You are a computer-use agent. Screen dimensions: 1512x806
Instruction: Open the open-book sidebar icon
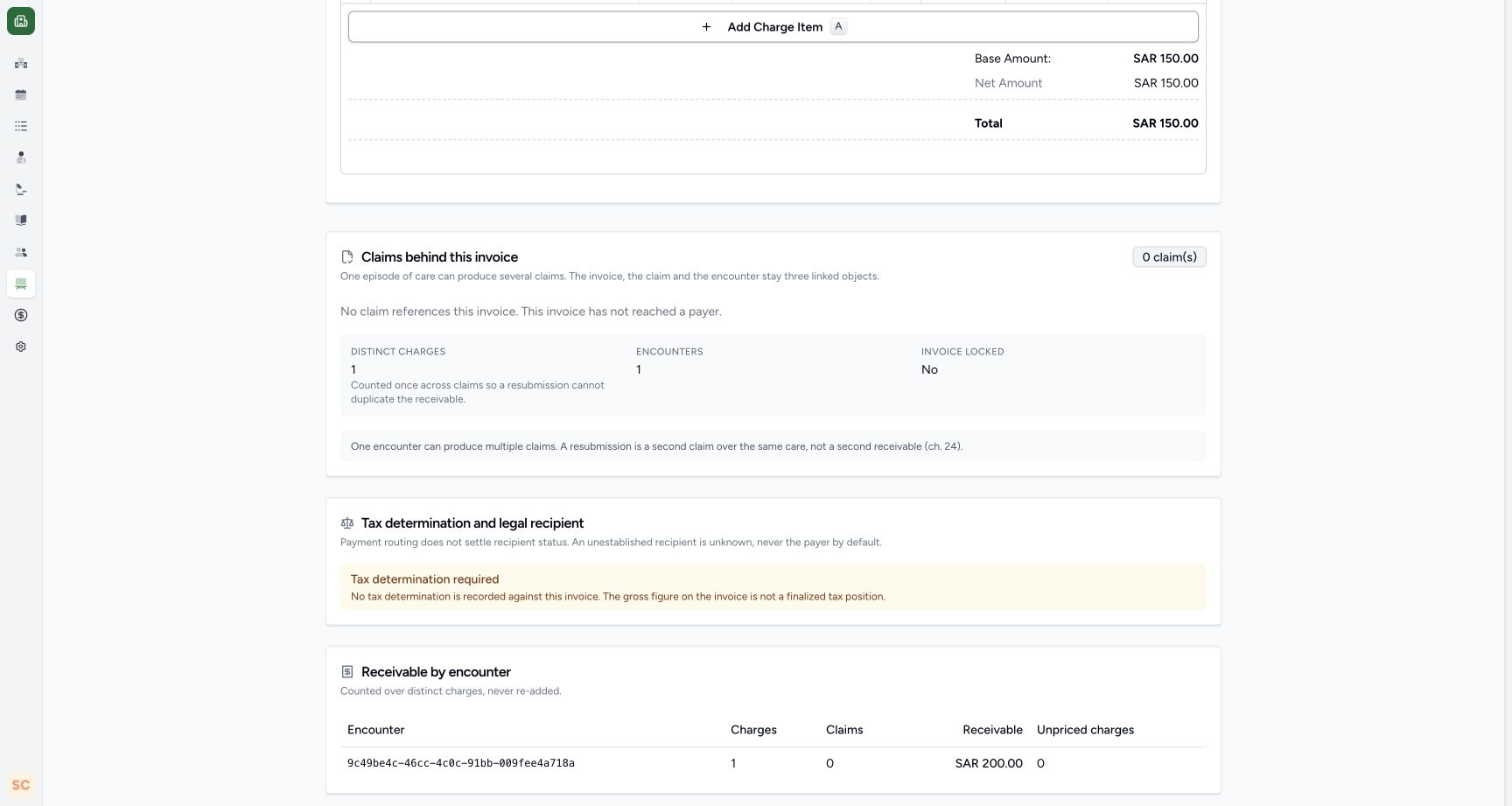pos(21,221)
